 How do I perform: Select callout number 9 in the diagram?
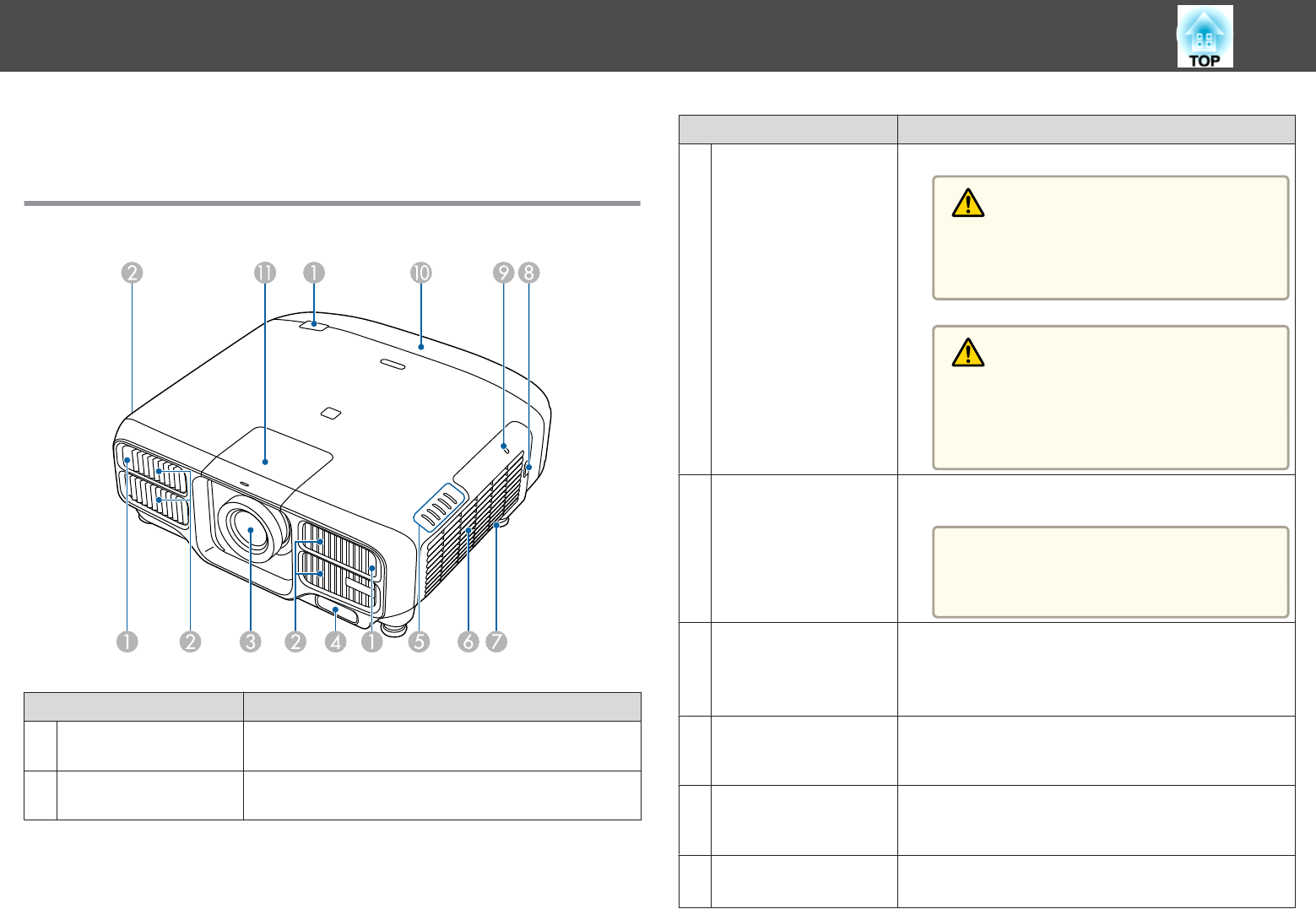click(x=503, y=273)
